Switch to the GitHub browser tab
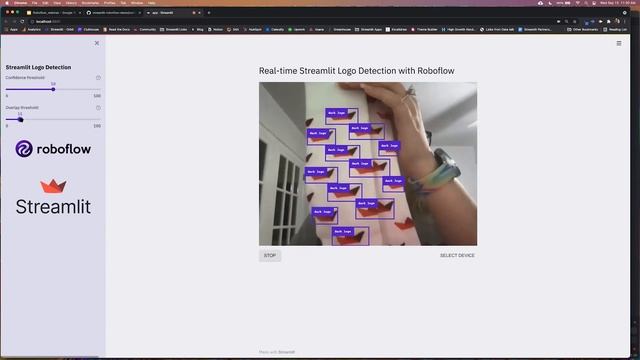 pyautogui.click(x=113, y=13)
